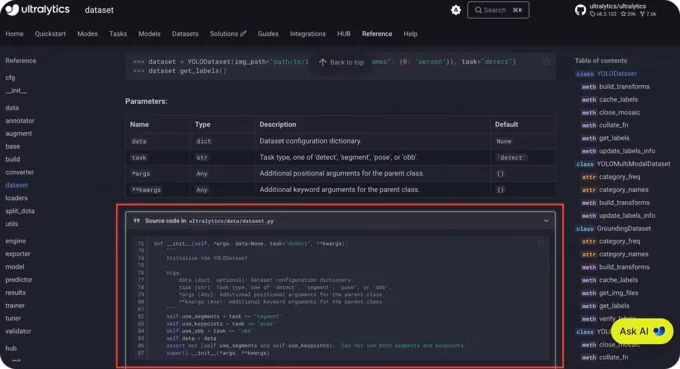
Task: Open the GitHub repository icon
Action: click(580, 10)
